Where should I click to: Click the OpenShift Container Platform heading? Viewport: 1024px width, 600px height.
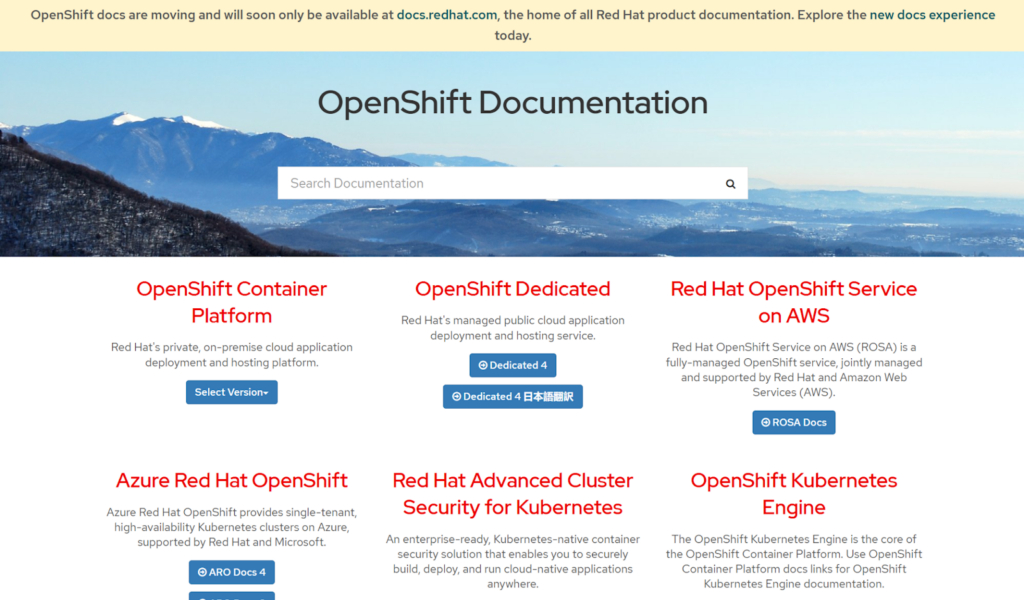click(x=231, y=302)
